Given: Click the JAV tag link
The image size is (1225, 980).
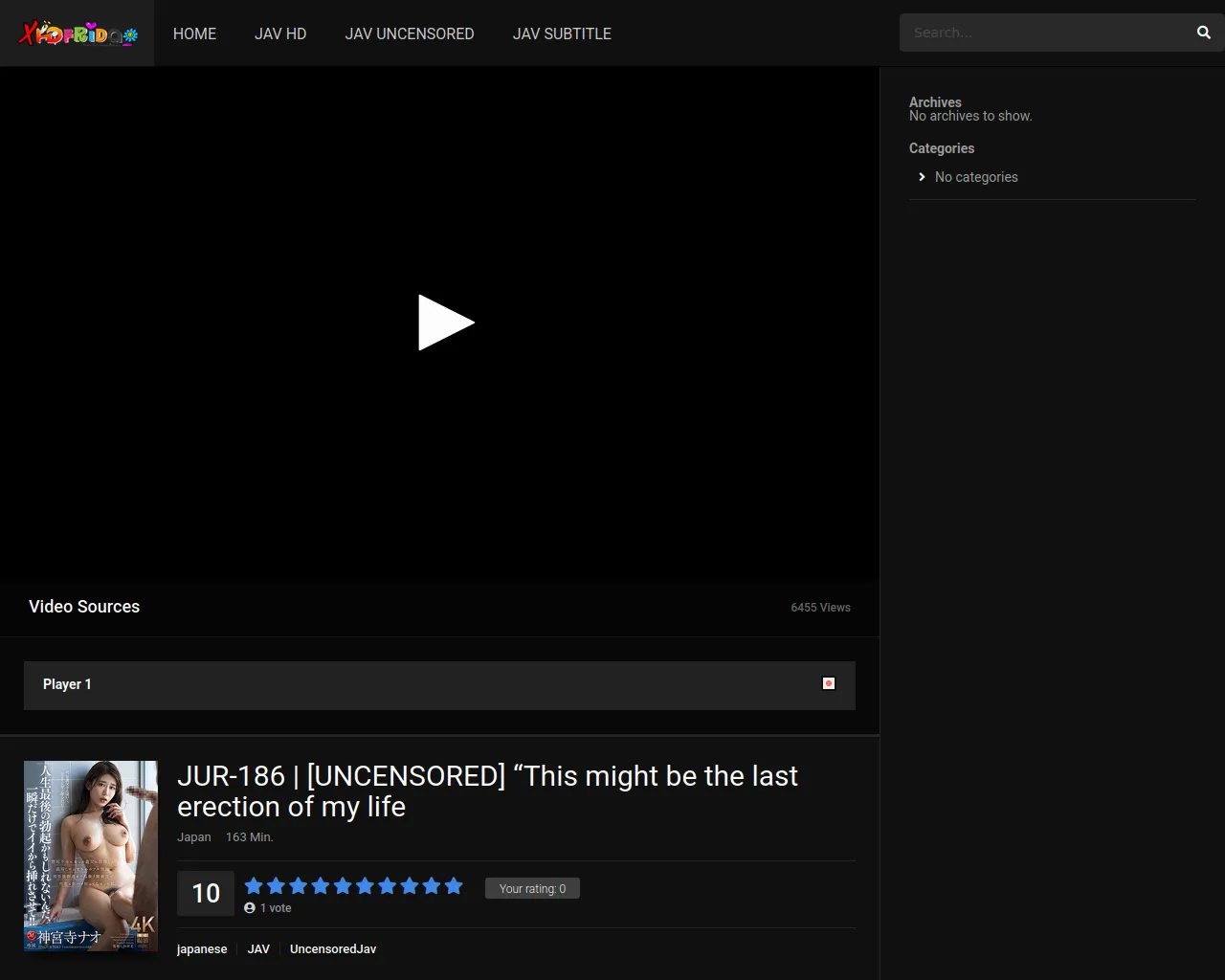Looking at the screenshot, I should [258, 949].
